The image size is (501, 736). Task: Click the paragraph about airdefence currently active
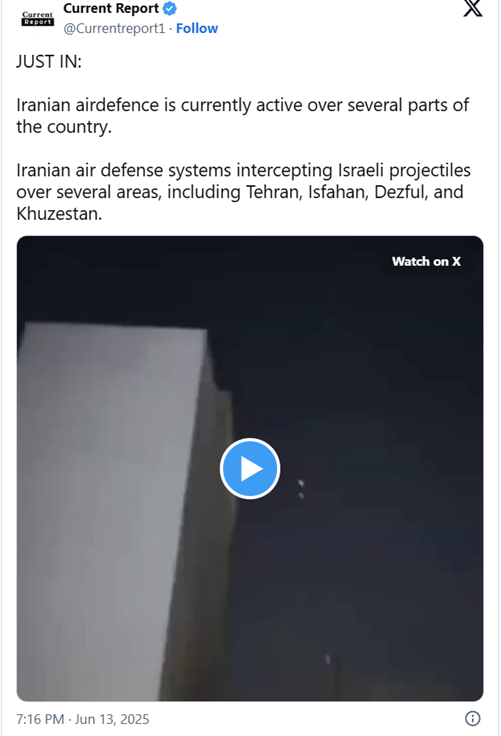tap(243, 116)
